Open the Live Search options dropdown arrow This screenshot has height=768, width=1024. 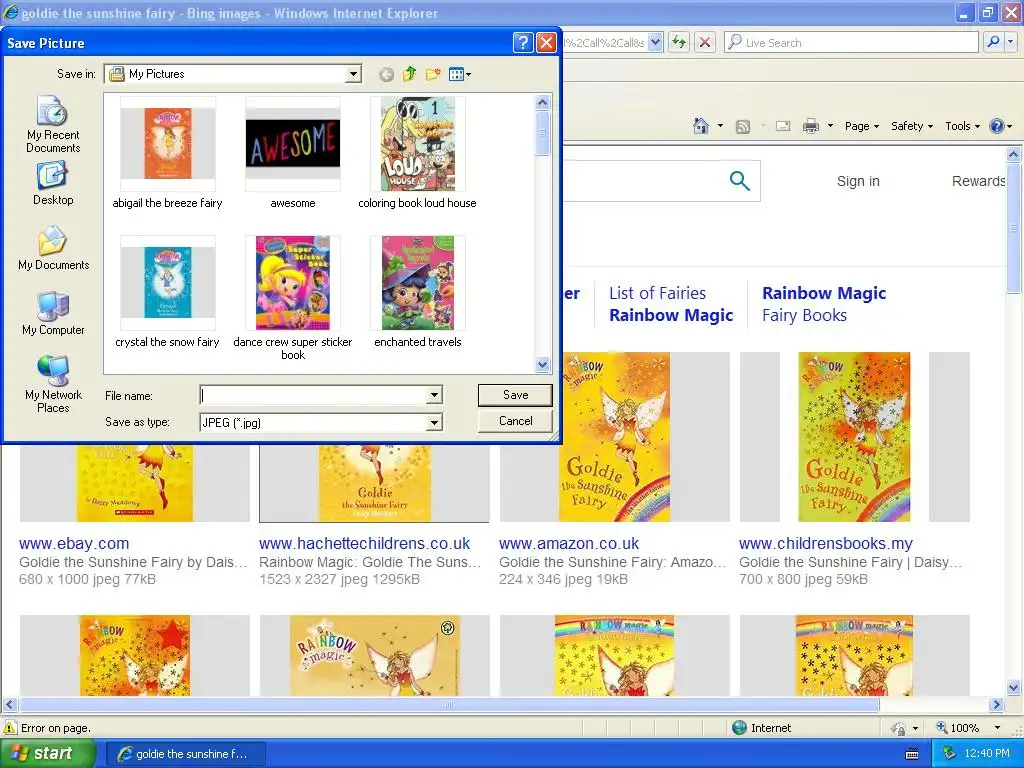pyautogui.click(x=1011, y=42)
